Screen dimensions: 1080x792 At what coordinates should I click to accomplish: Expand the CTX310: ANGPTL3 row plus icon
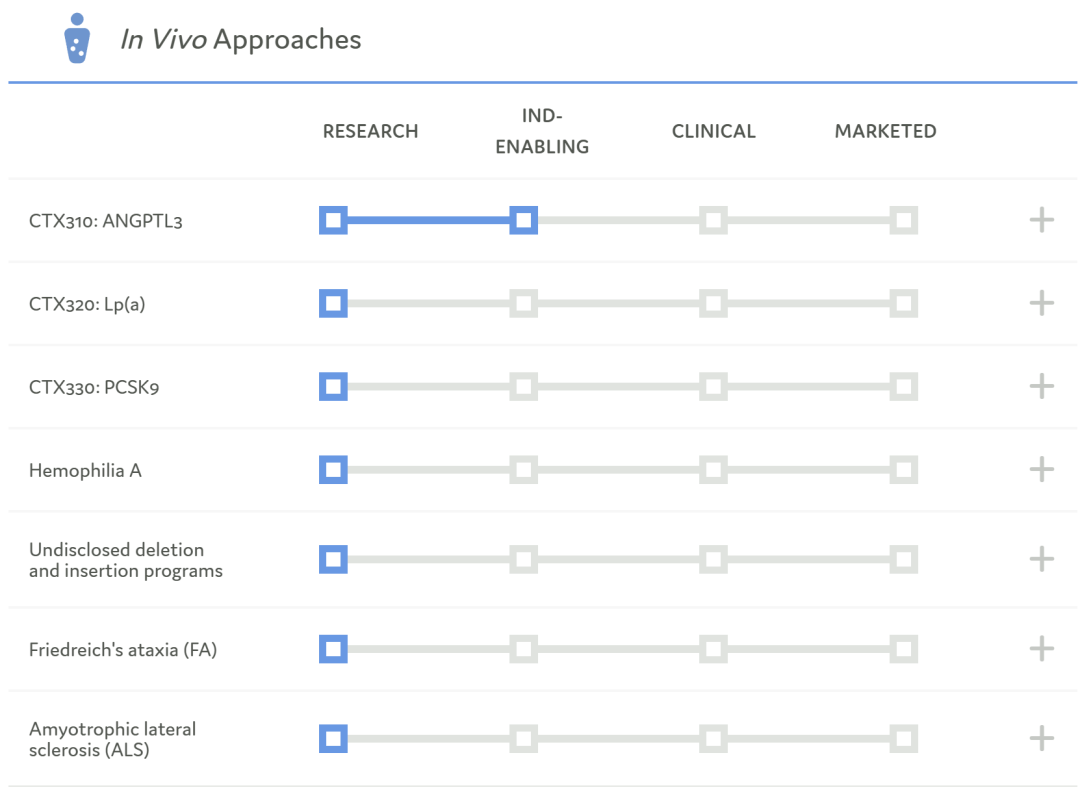point(1042,220)
